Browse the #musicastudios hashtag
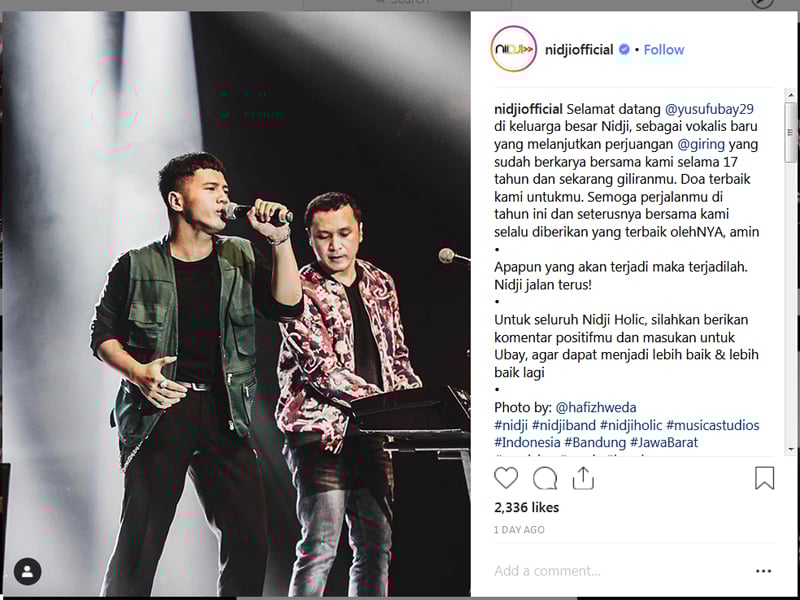 (713, 425)
